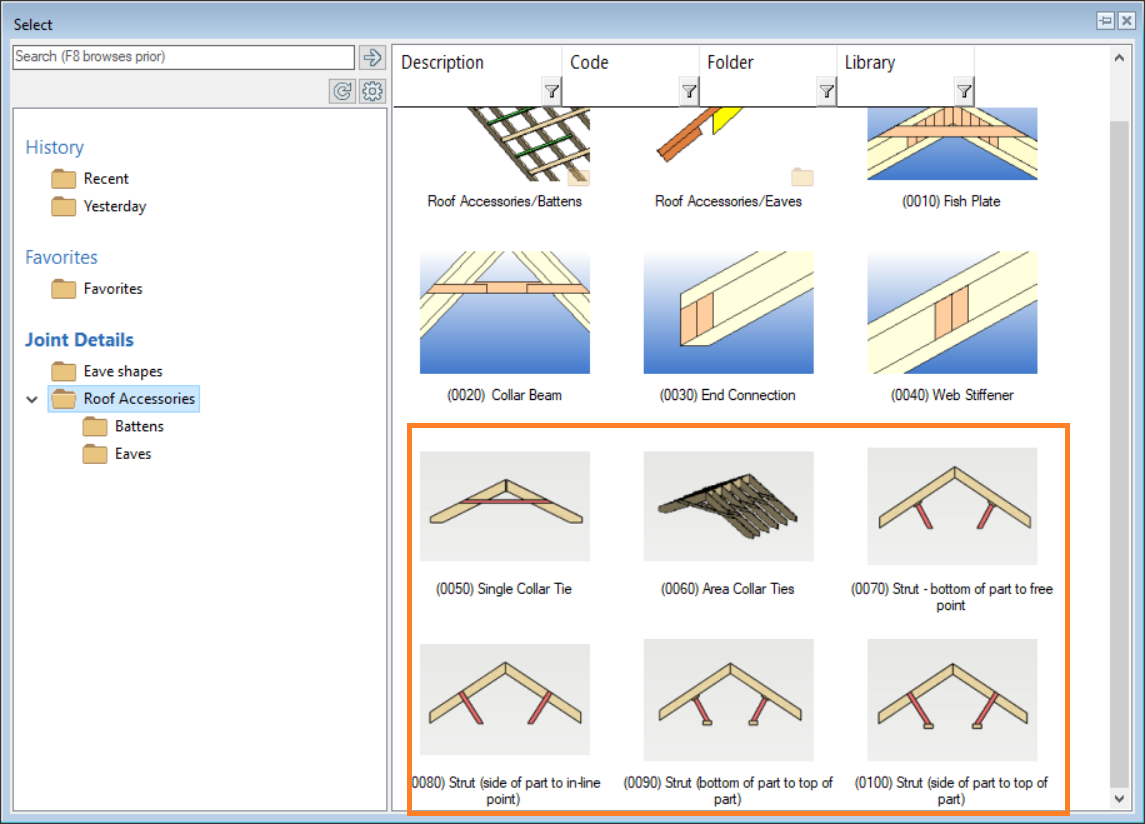Click the Battens folder icon
This screenshot has height=824, width=1145.
point(96,426)
